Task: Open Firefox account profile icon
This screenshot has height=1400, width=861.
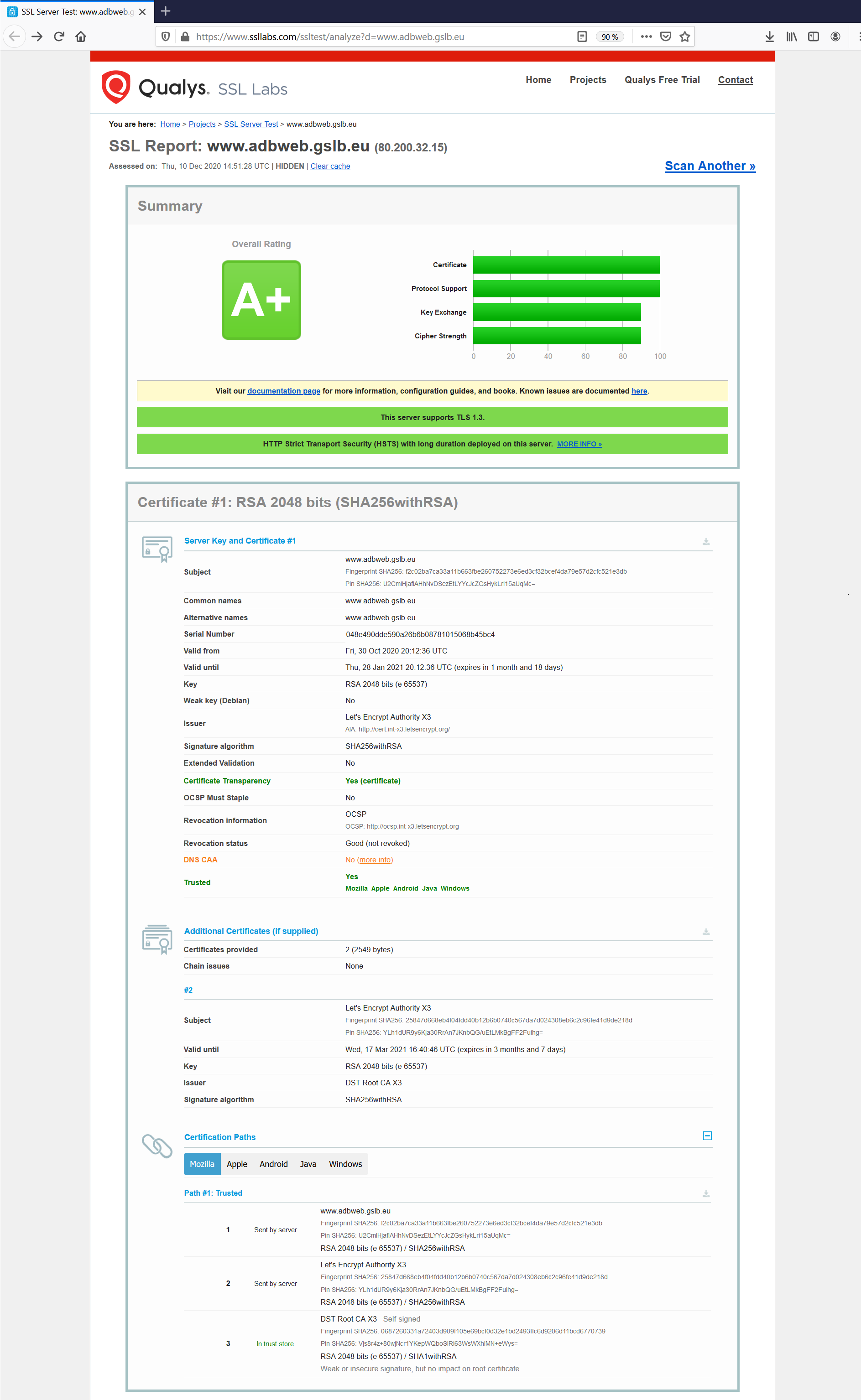Action: pyautogui.click(x=835, y=37)
